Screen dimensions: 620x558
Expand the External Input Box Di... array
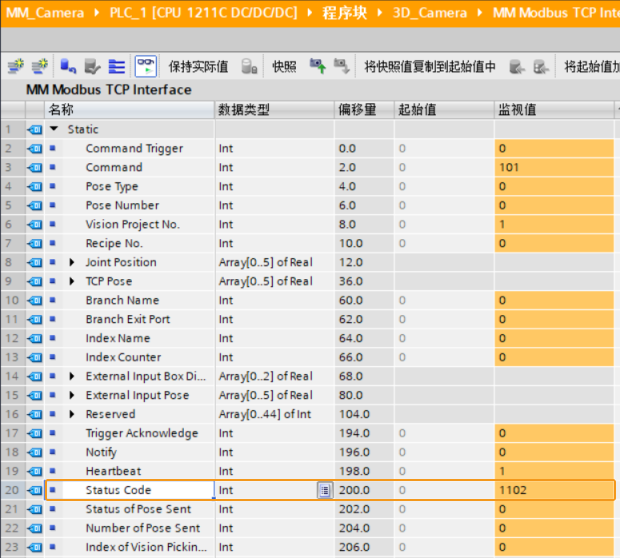72,376
